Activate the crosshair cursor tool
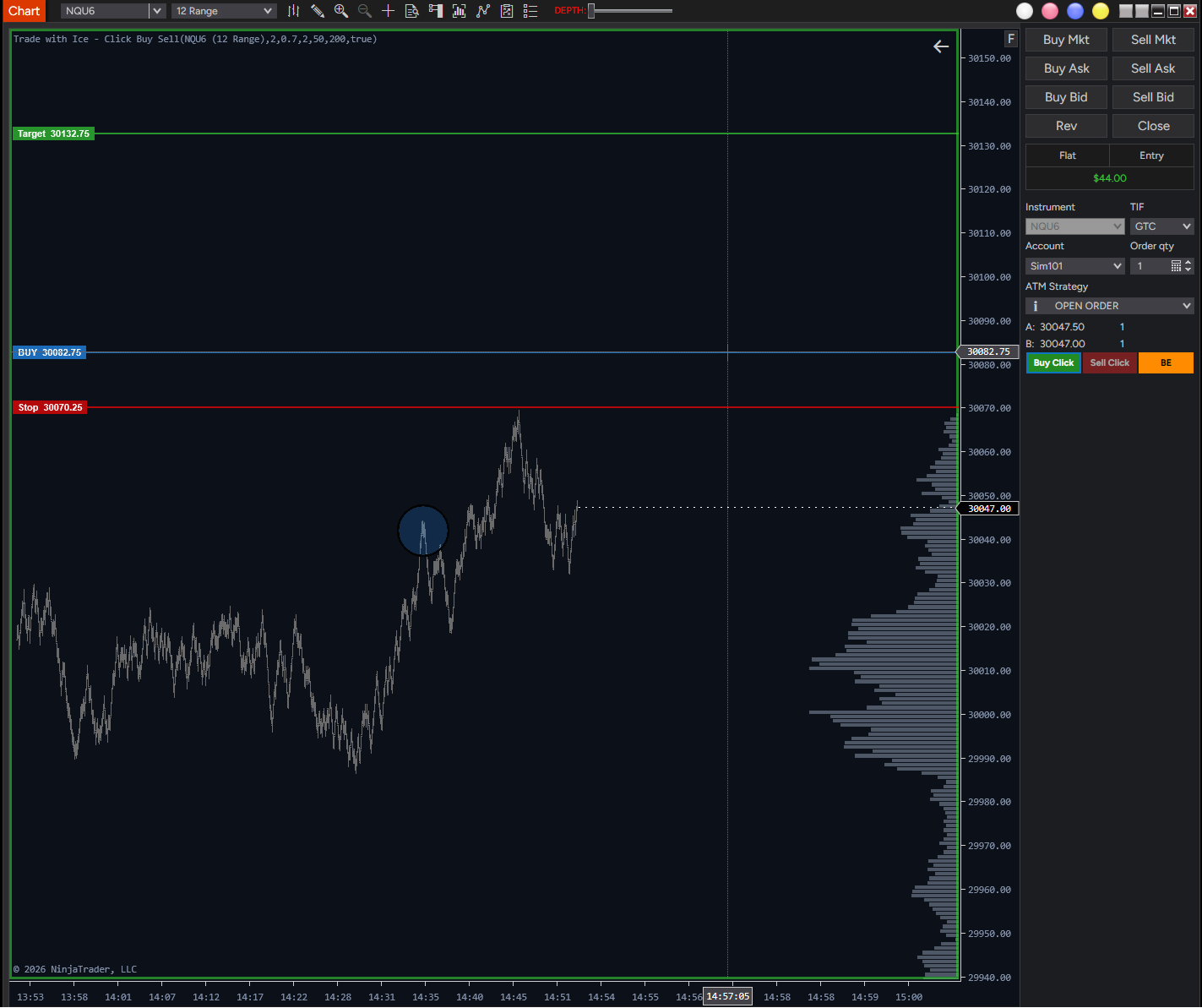Viewport: 1202px width, 1008px height. (389, 11)
